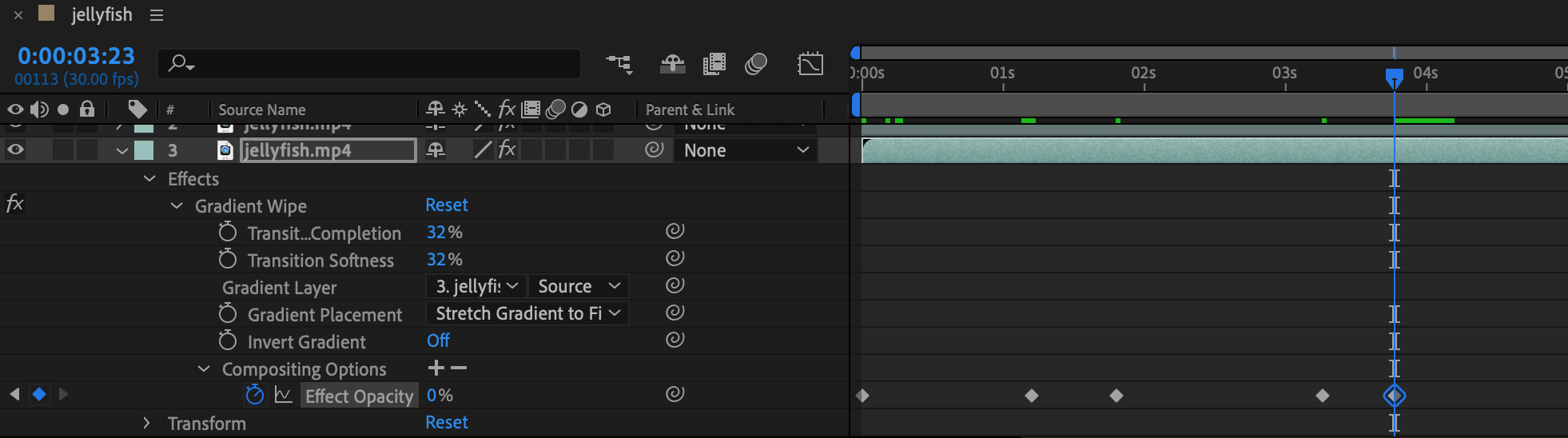Reset the Gradient Wipe effect

pos(447,205)
